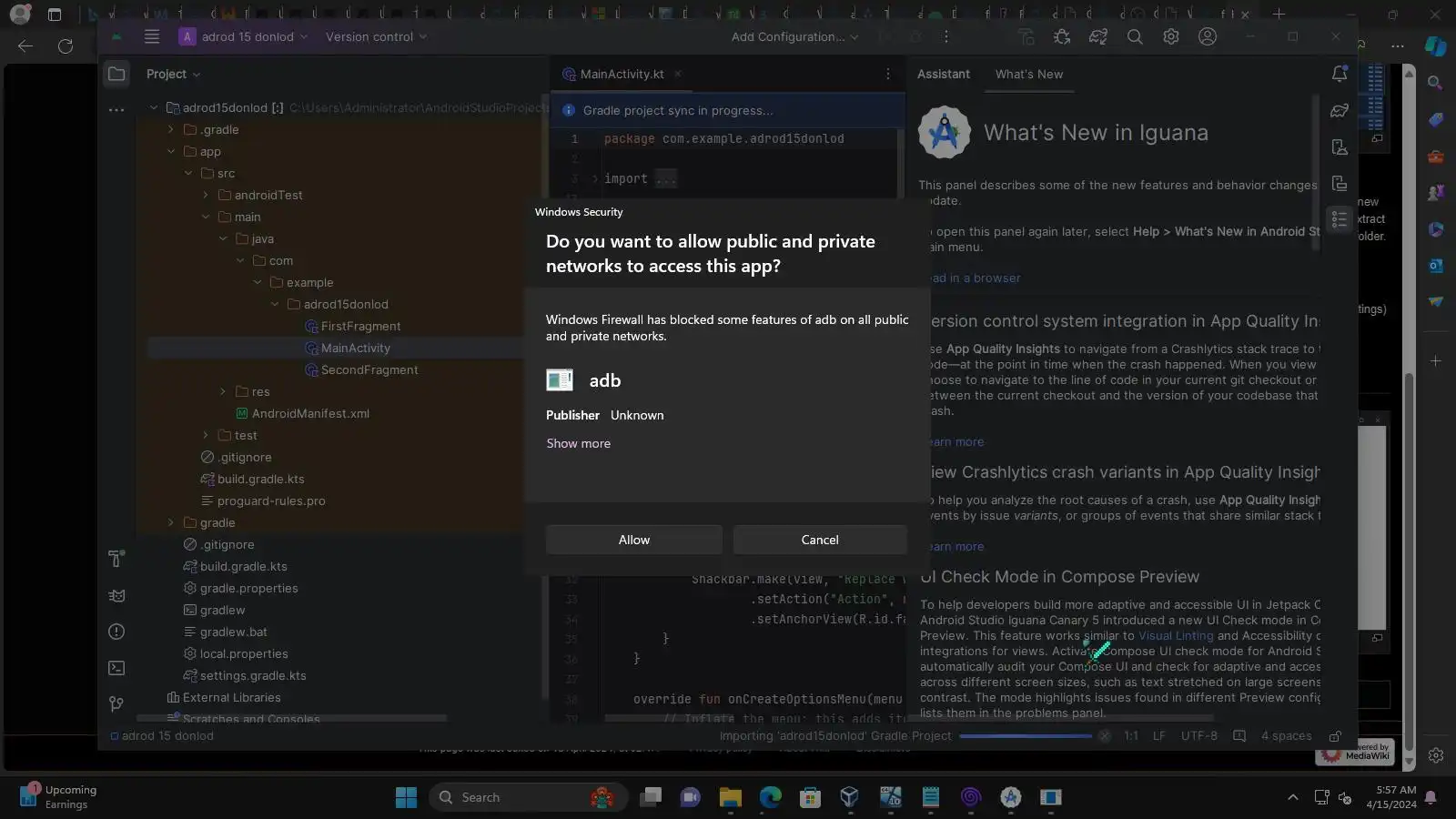
Task: Expand the androidTest folder
Action: click(205, 195)
